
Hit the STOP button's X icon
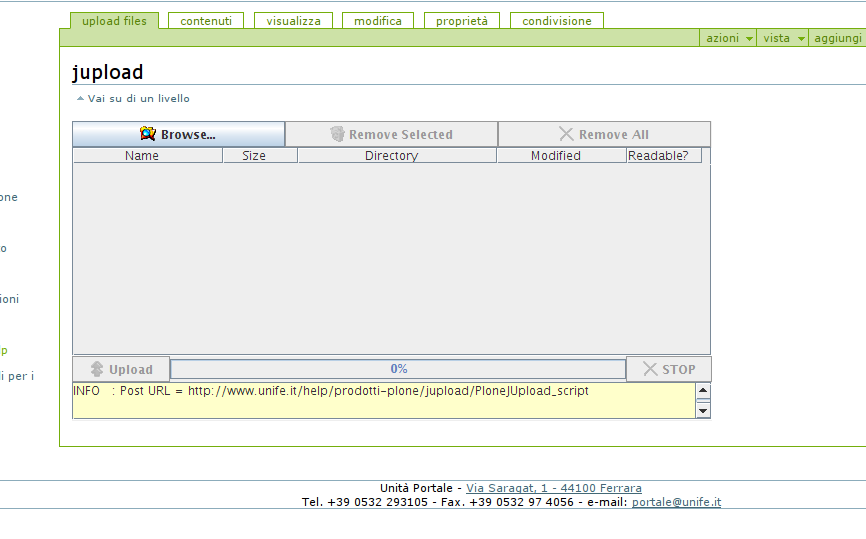click(650, 369)
